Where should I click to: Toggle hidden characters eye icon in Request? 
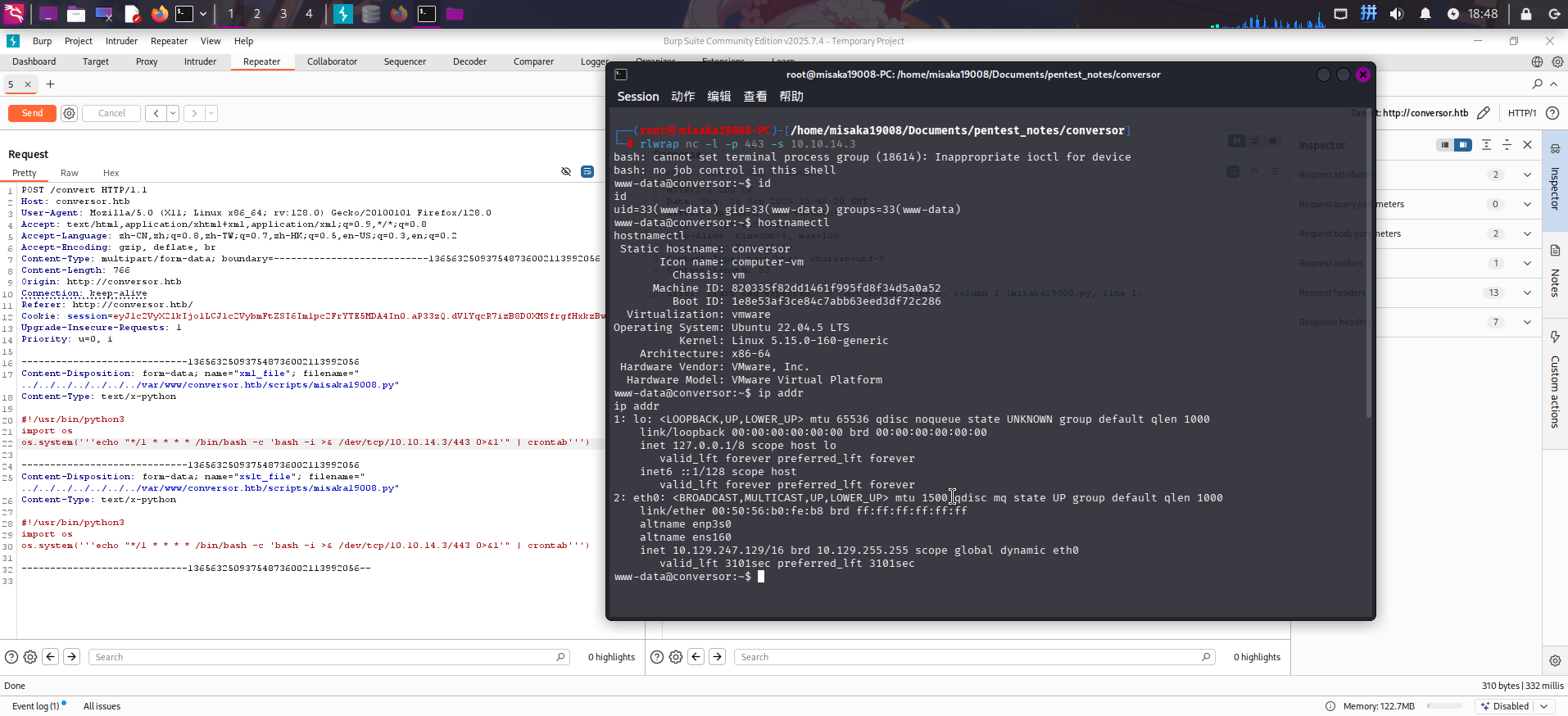[566, 171]
